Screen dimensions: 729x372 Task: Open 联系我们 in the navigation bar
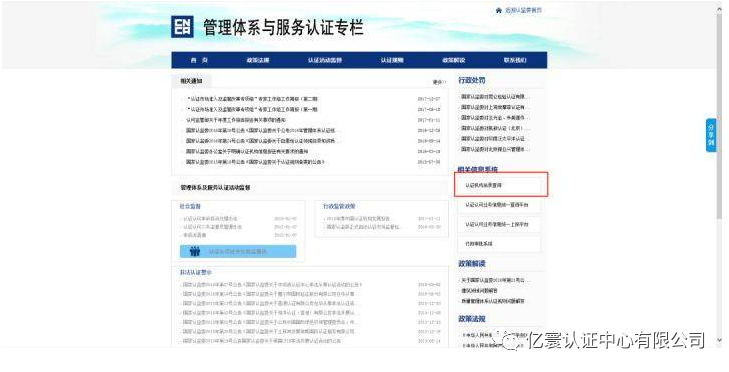coord(515,60)
